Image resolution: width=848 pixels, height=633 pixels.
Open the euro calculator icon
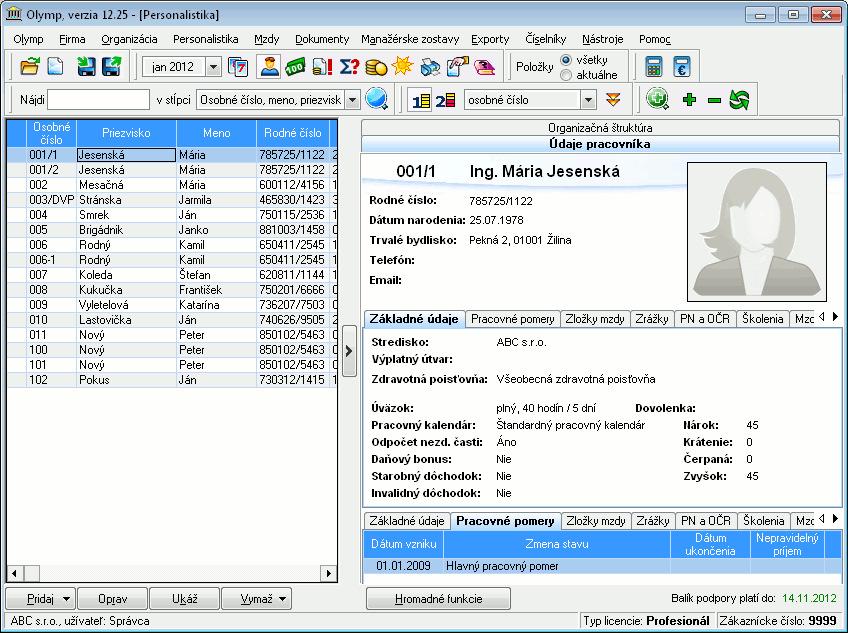pyautogui.click(x=682, y=67)
